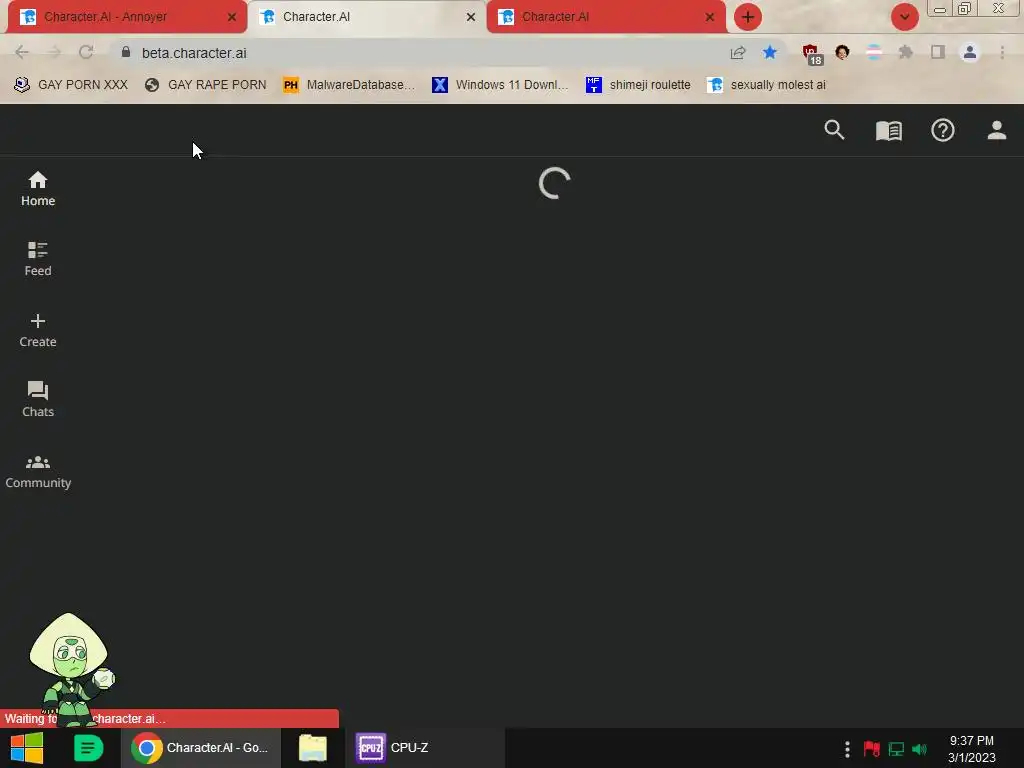Expand the tab search dropdown arrow
This screenshot has width=1024, height=768.
pos(904,17)
